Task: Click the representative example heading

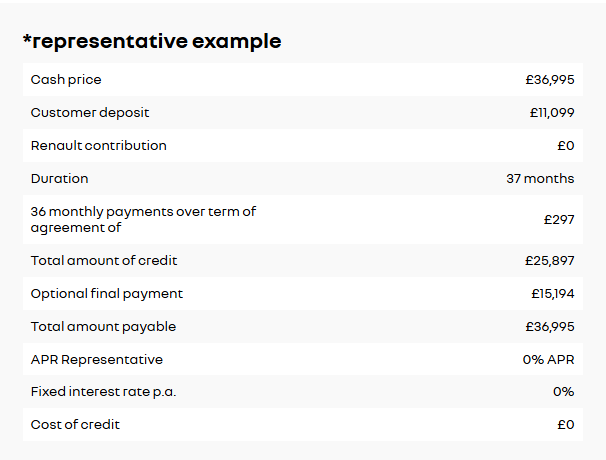Action: [x=152, y=41]
